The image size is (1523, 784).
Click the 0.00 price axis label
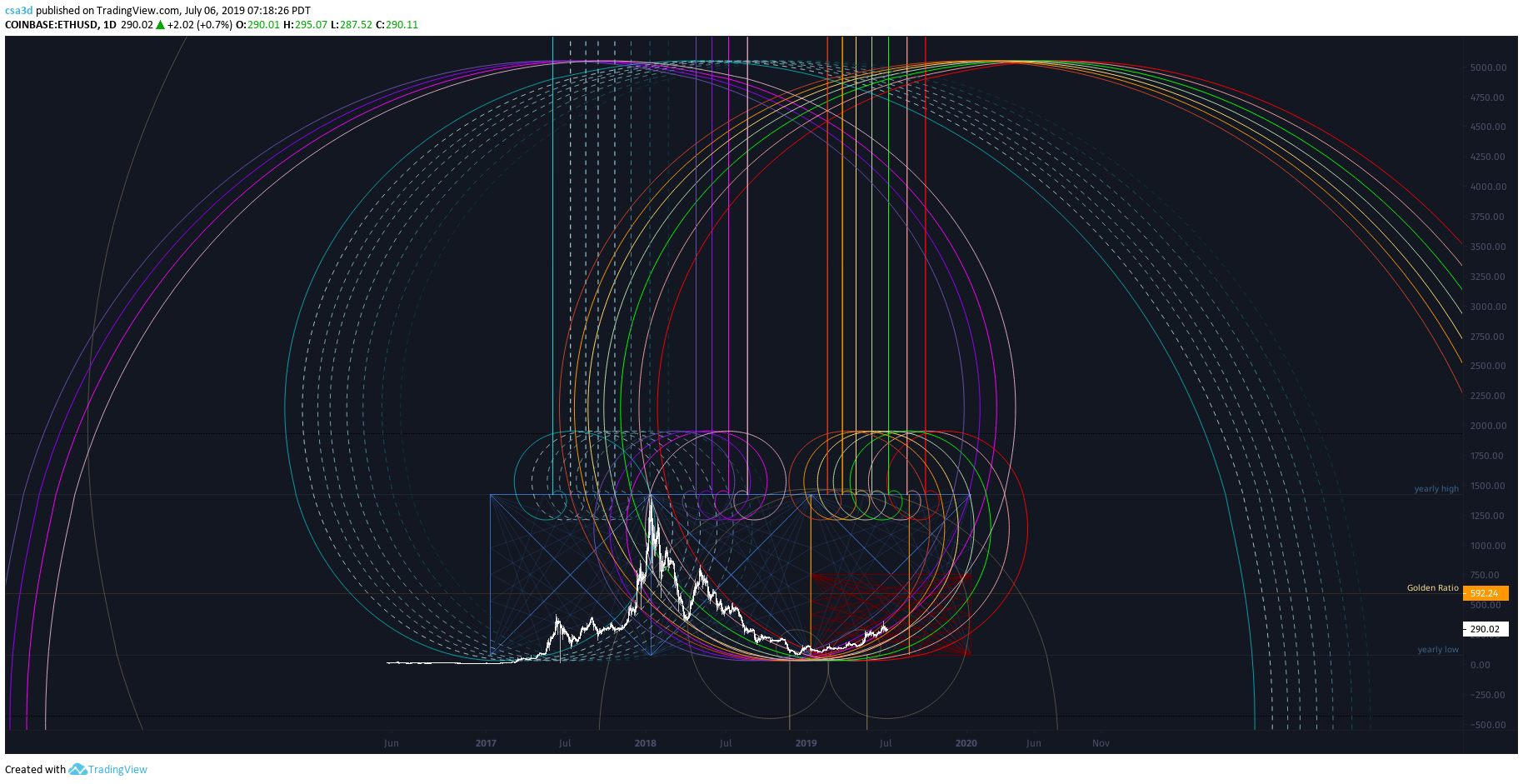click(1481, 665)
